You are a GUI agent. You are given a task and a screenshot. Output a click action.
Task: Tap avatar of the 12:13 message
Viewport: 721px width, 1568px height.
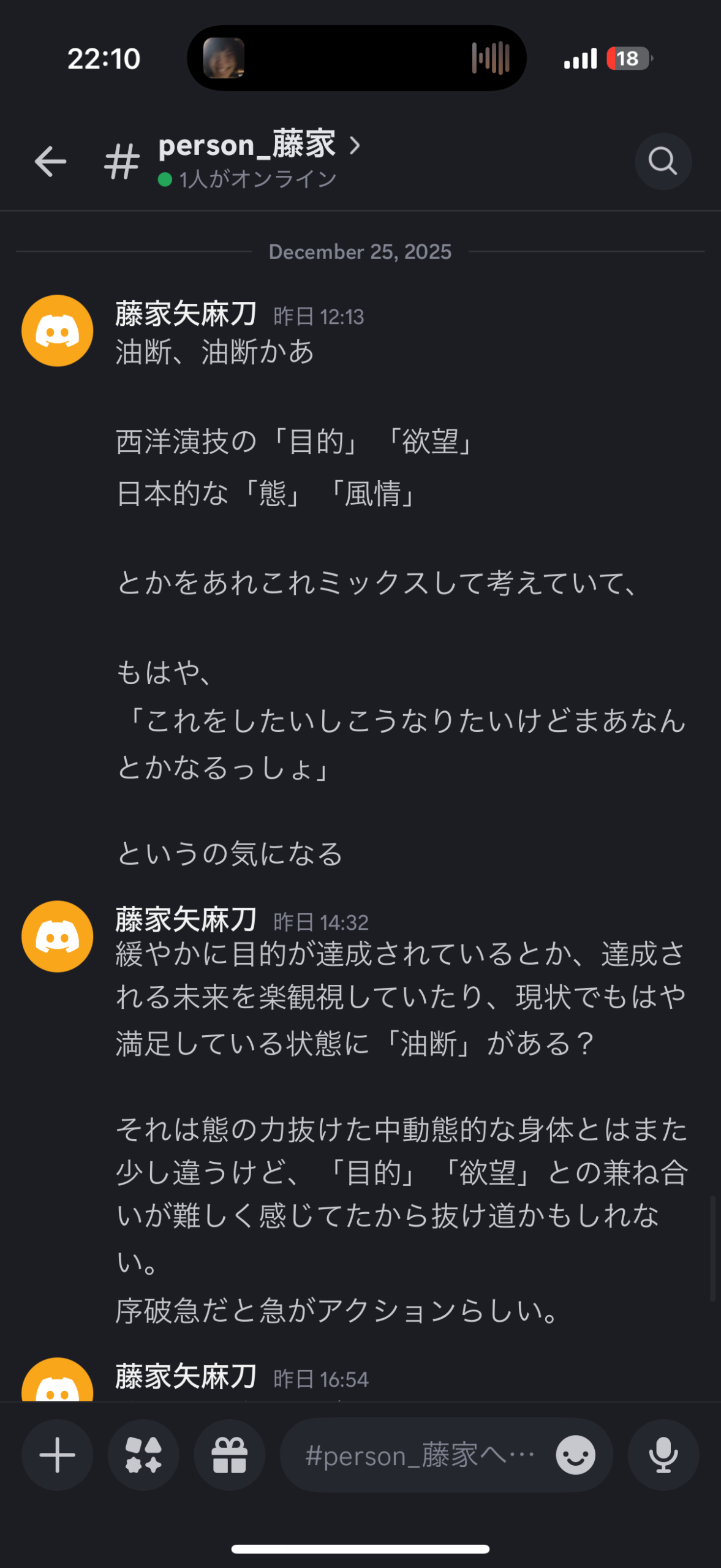[x=58, y=331]
